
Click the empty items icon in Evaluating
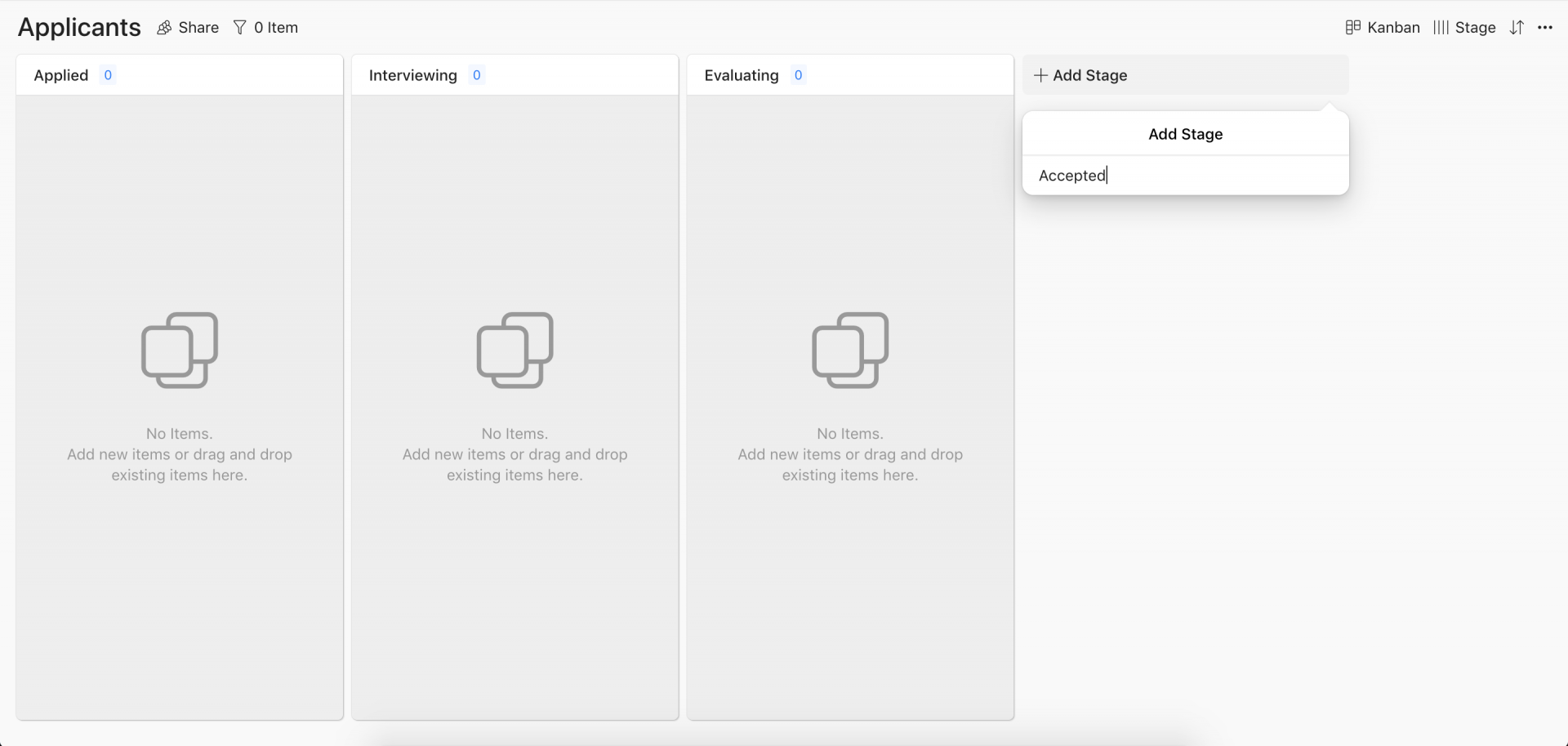[x=850, y=350]
